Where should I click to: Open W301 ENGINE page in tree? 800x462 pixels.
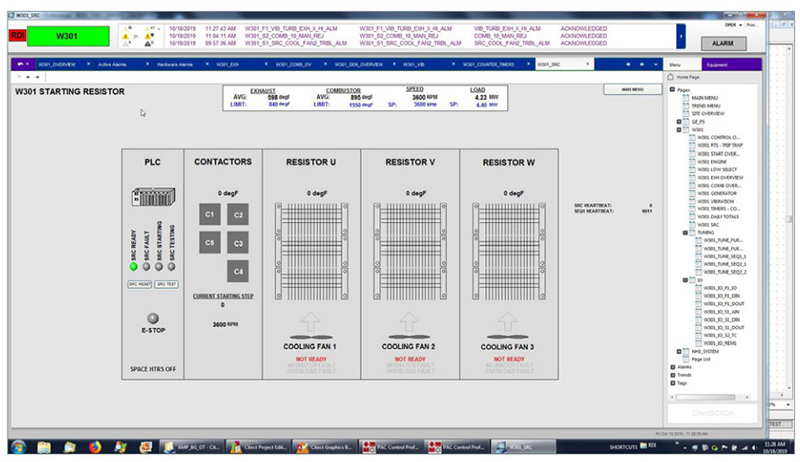[712, 162]
